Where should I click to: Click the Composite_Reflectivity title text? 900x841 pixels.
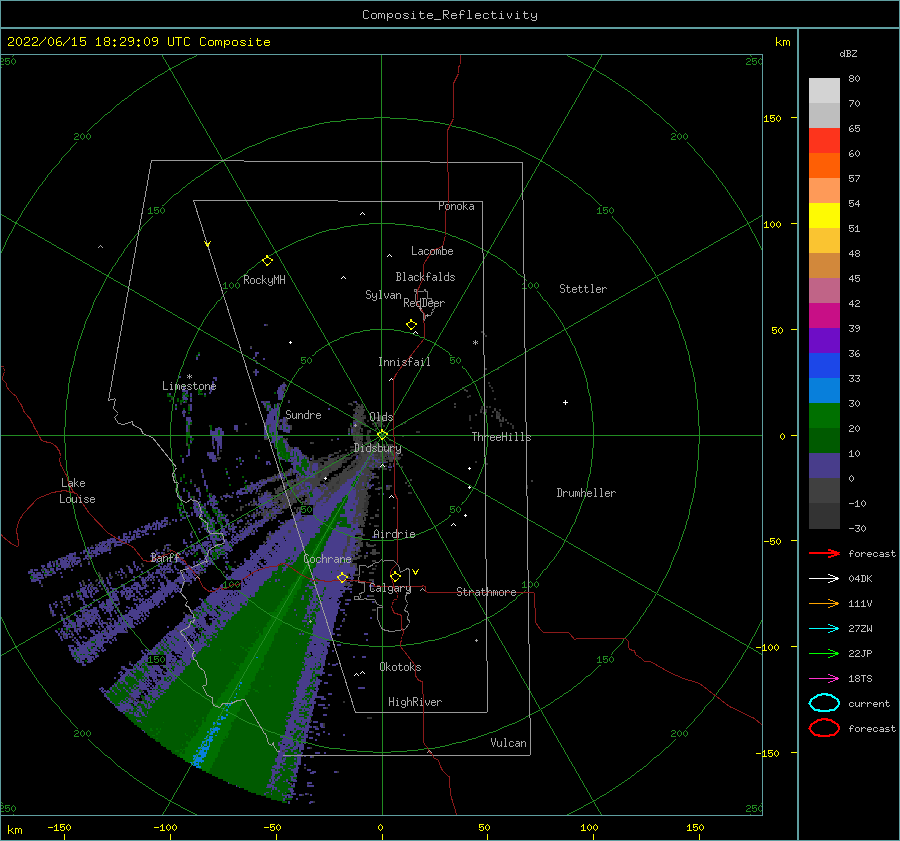point(450,15)
